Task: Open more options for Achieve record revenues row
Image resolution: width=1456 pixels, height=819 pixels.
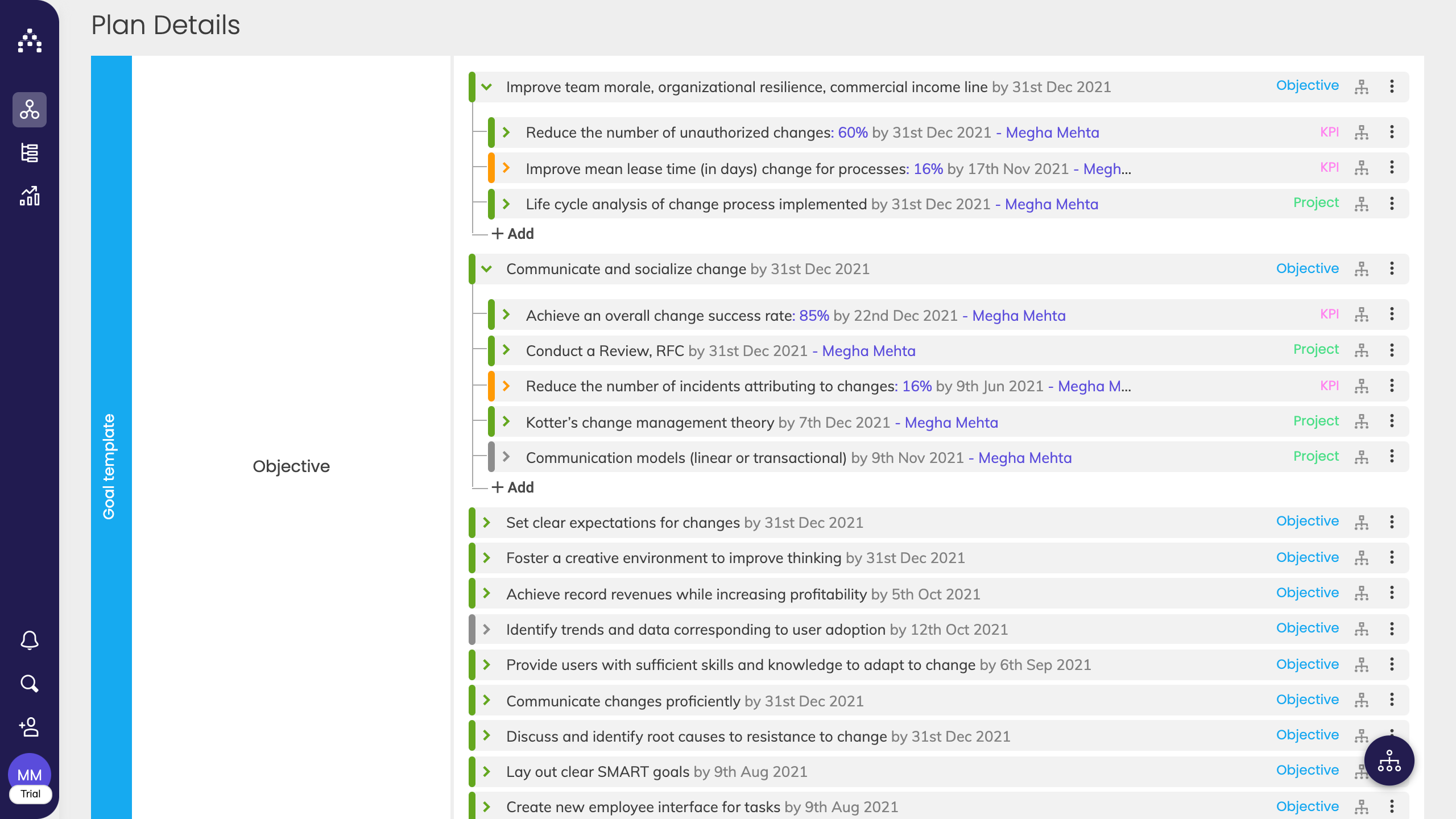Action: click(1392, 593)
